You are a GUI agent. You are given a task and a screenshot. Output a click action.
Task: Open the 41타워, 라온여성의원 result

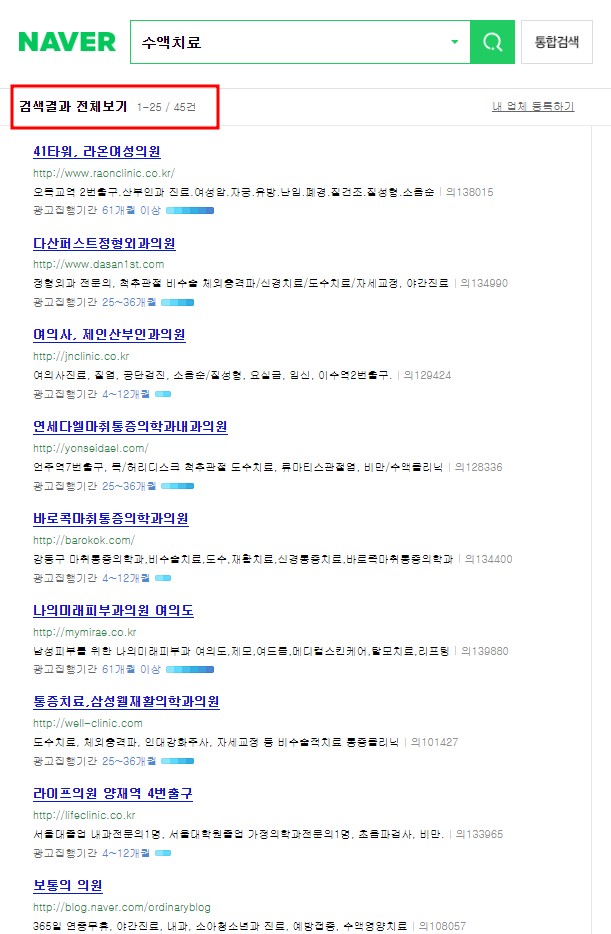96,151
